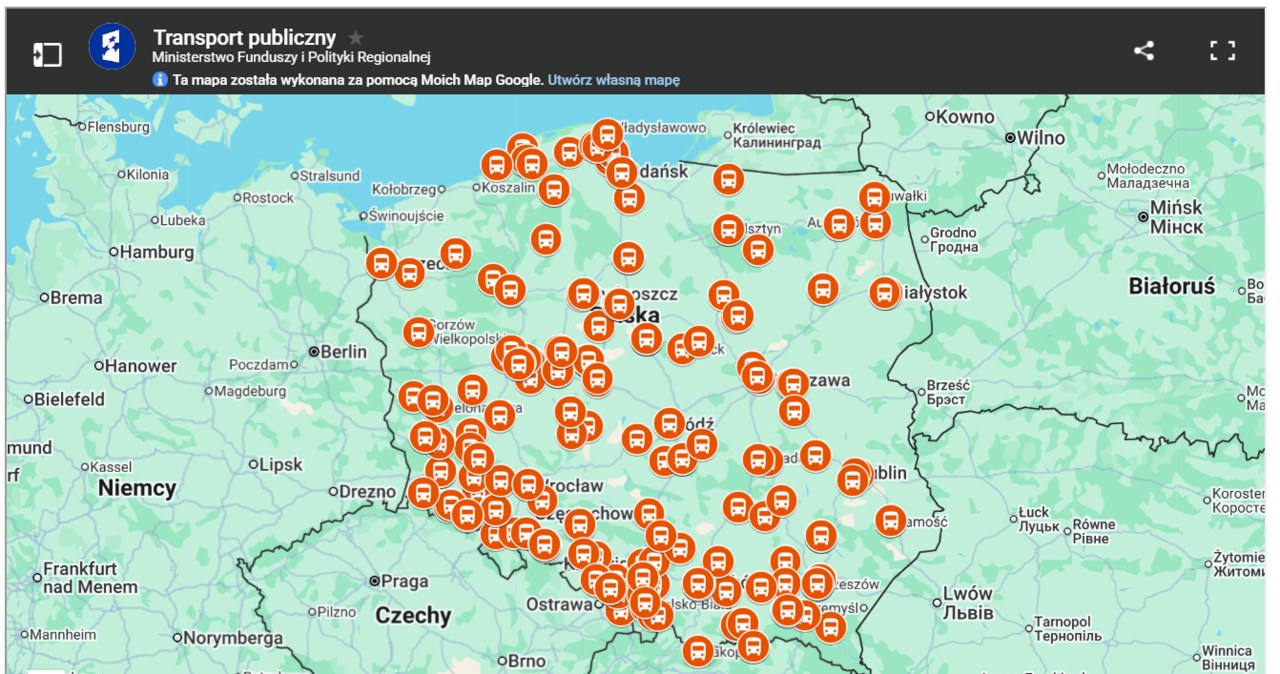Viewport: 1280px width, 674px height.
Task: Click the Norymberga city label
Action: click(233, 638)
